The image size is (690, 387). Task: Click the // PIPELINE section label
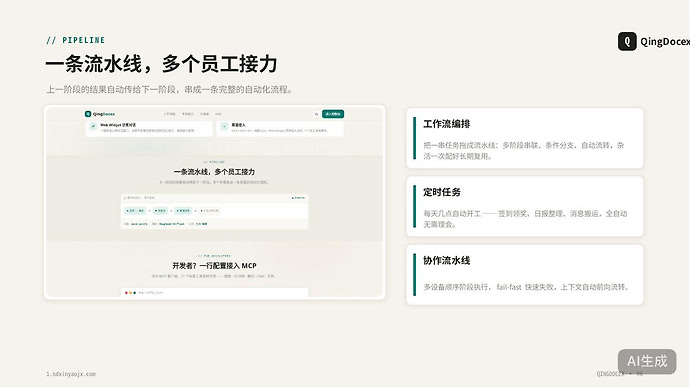[76, 40]
